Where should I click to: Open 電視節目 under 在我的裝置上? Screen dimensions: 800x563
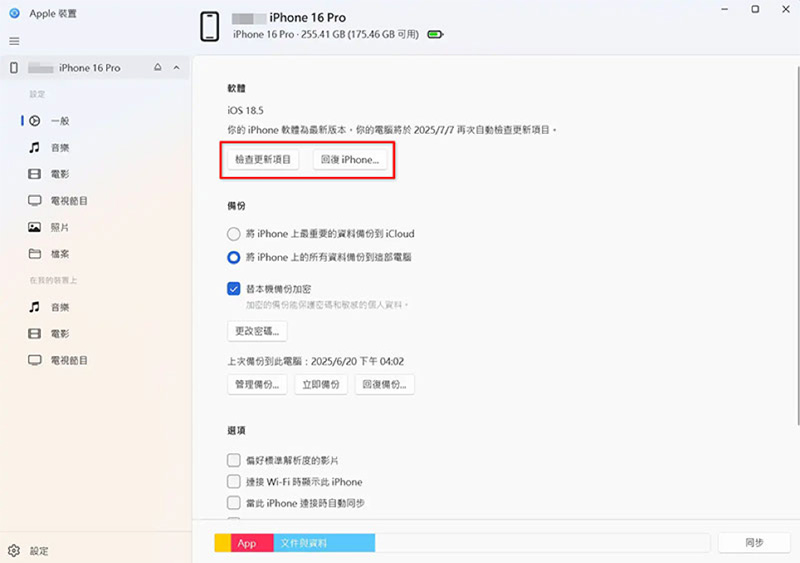coord(69,360)
